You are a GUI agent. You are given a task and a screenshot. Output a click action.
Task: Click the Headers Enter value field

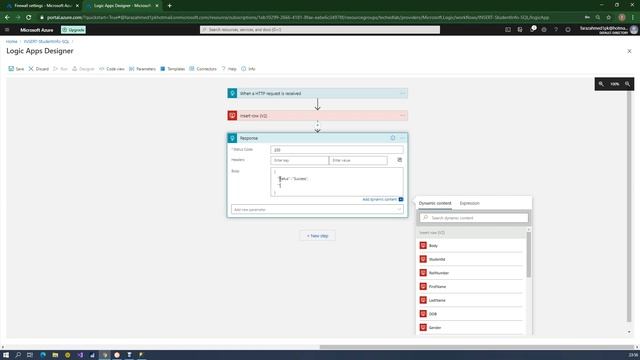click(x=358, y=160)
